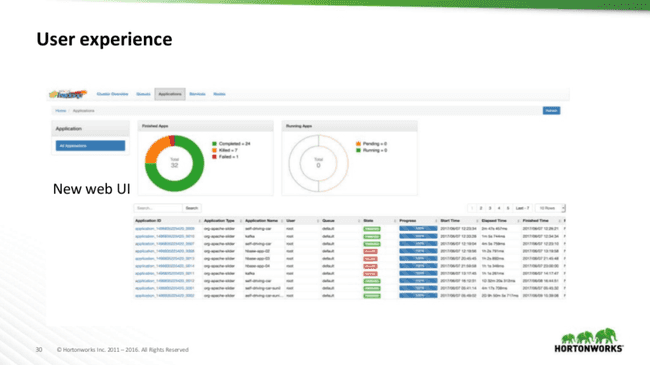
Task: Click the red Failed donut segment
Action: pyautogui.click(x=172, y=141)
